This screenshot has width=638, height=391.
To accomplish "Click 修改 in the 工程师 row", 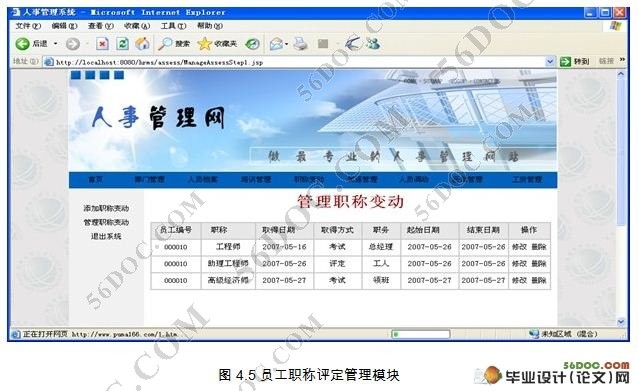I will click(519, 247).
